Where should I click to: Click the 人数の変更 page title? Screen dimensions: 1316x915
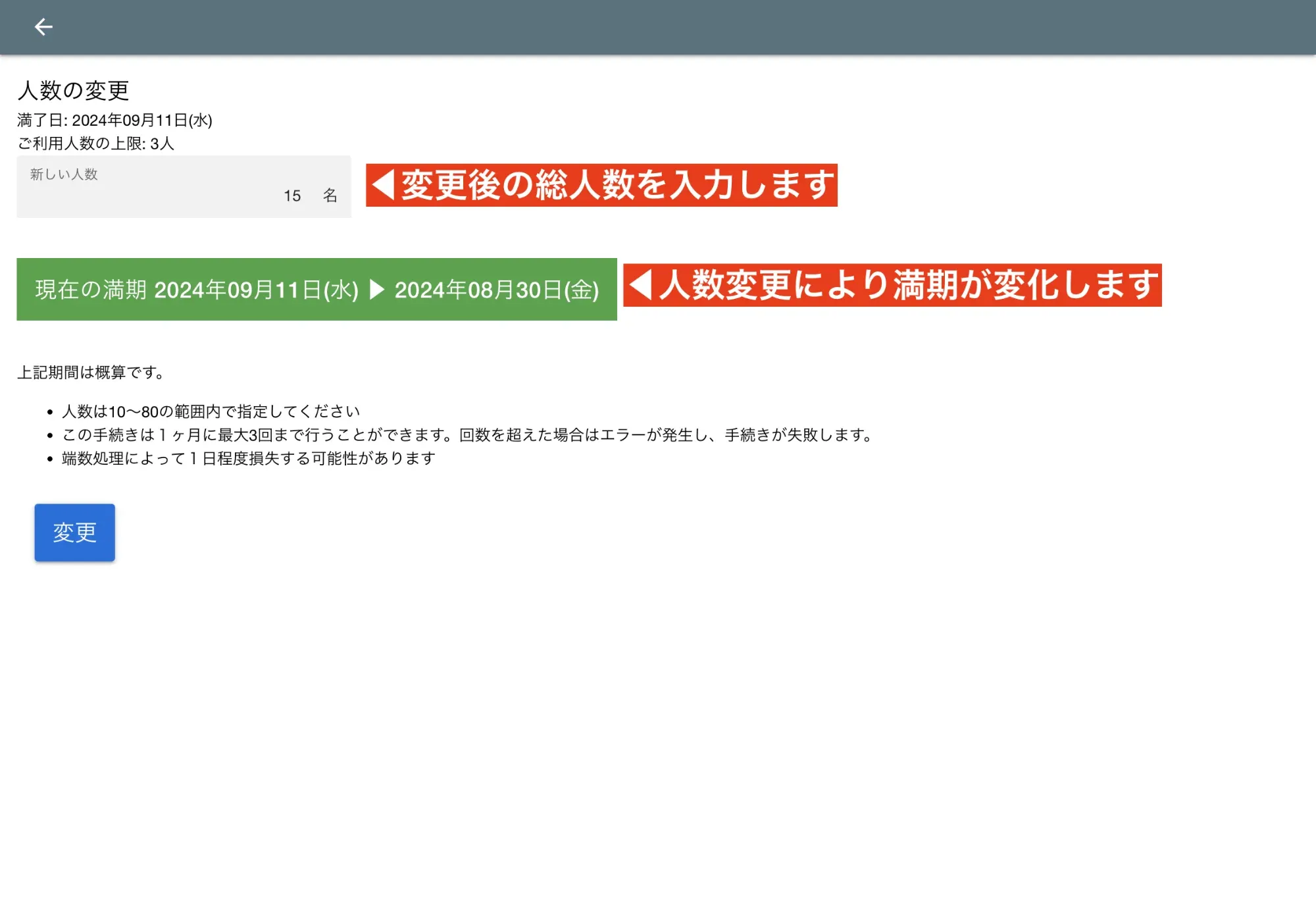point(74,90)
